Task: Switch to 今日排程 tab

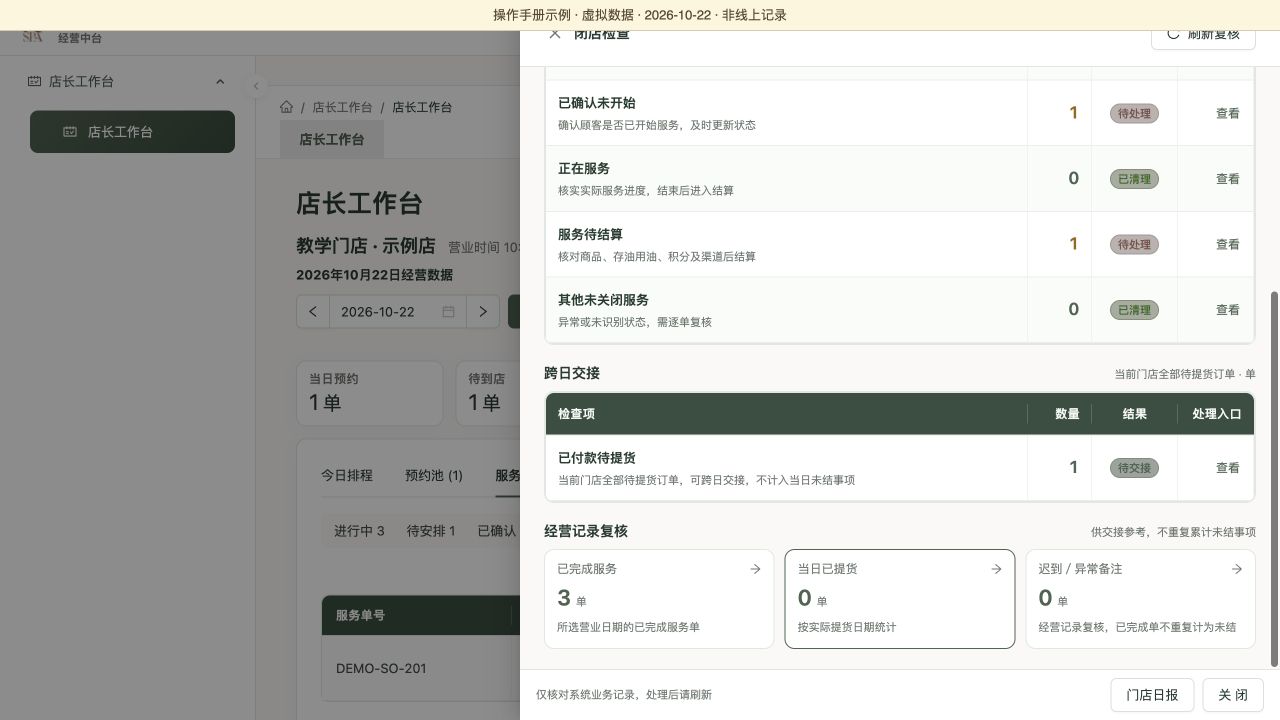Action: click(x=347, y=475)
